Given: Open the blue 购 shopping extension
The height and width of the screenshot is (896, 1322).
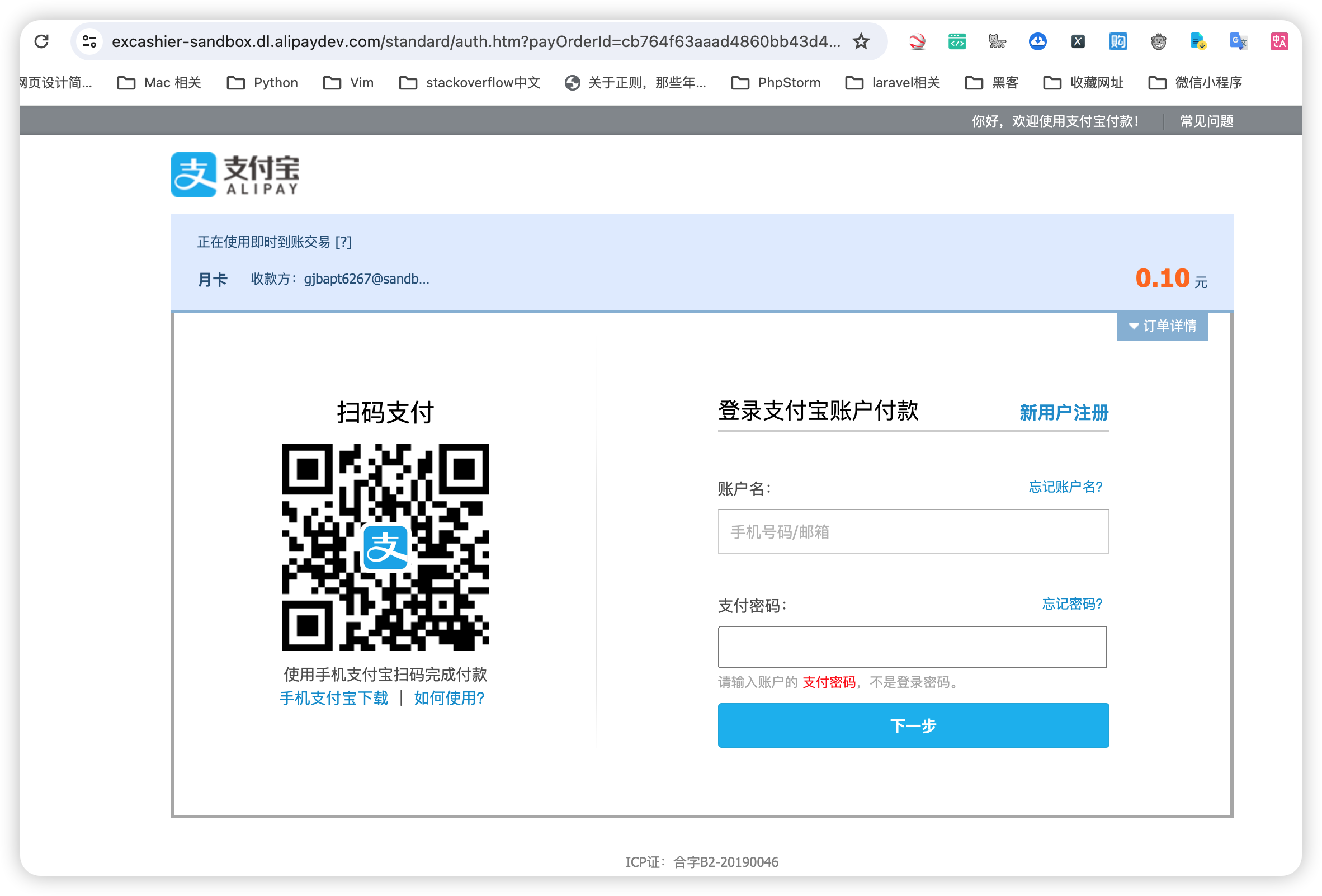Looking at the screenshot, I should click(x=1118, y=41).
